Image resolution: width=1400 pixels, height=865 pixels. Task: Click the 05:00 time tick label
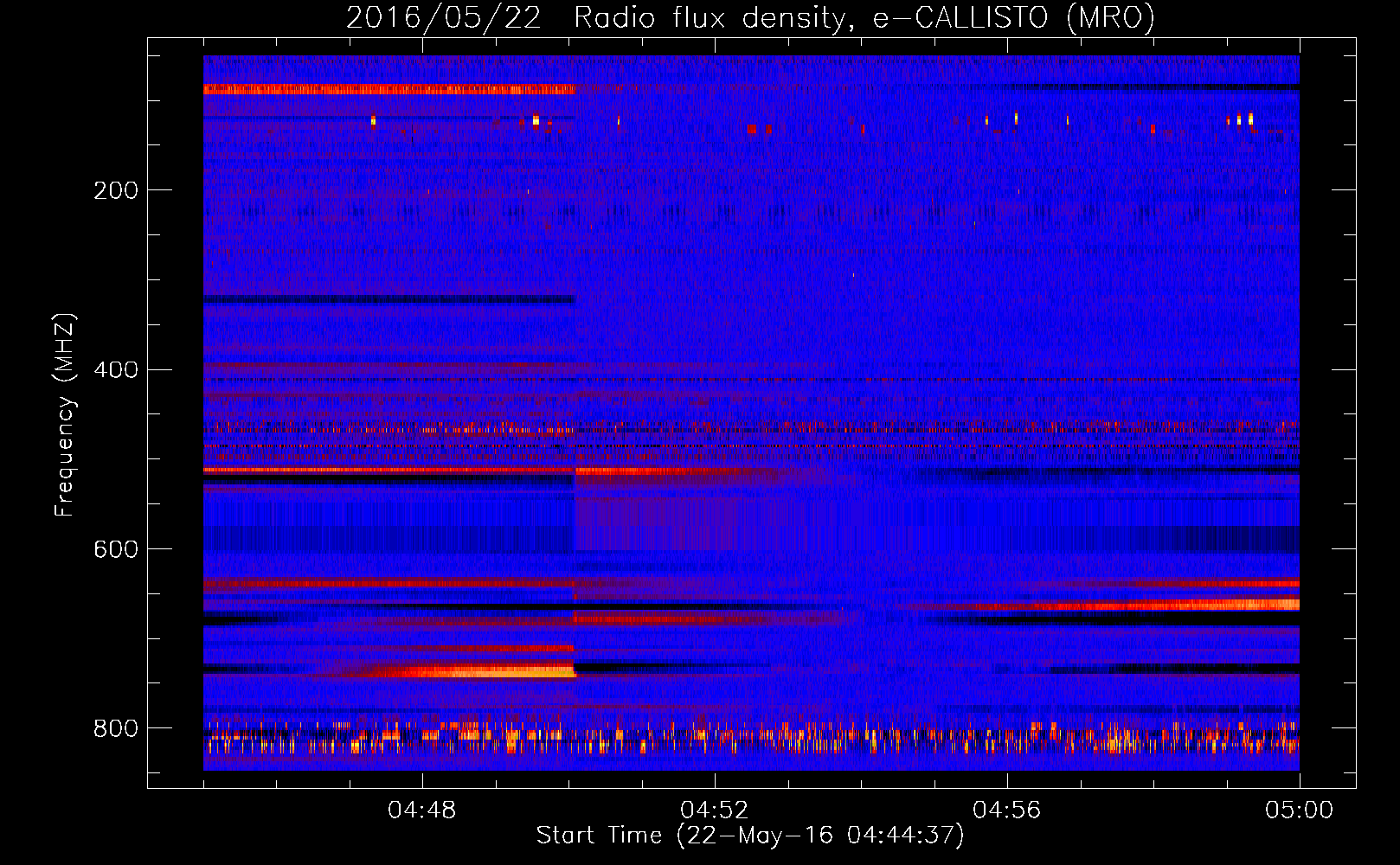coord(1300,811)
